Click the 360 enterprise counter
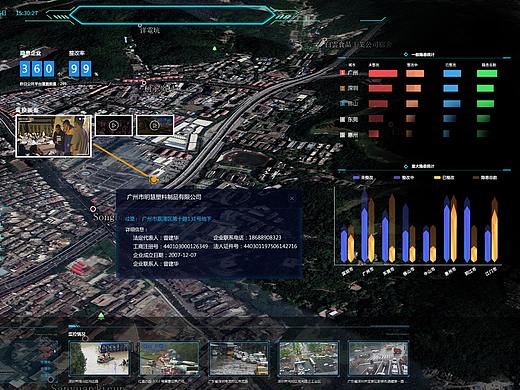 pos(37,69)
